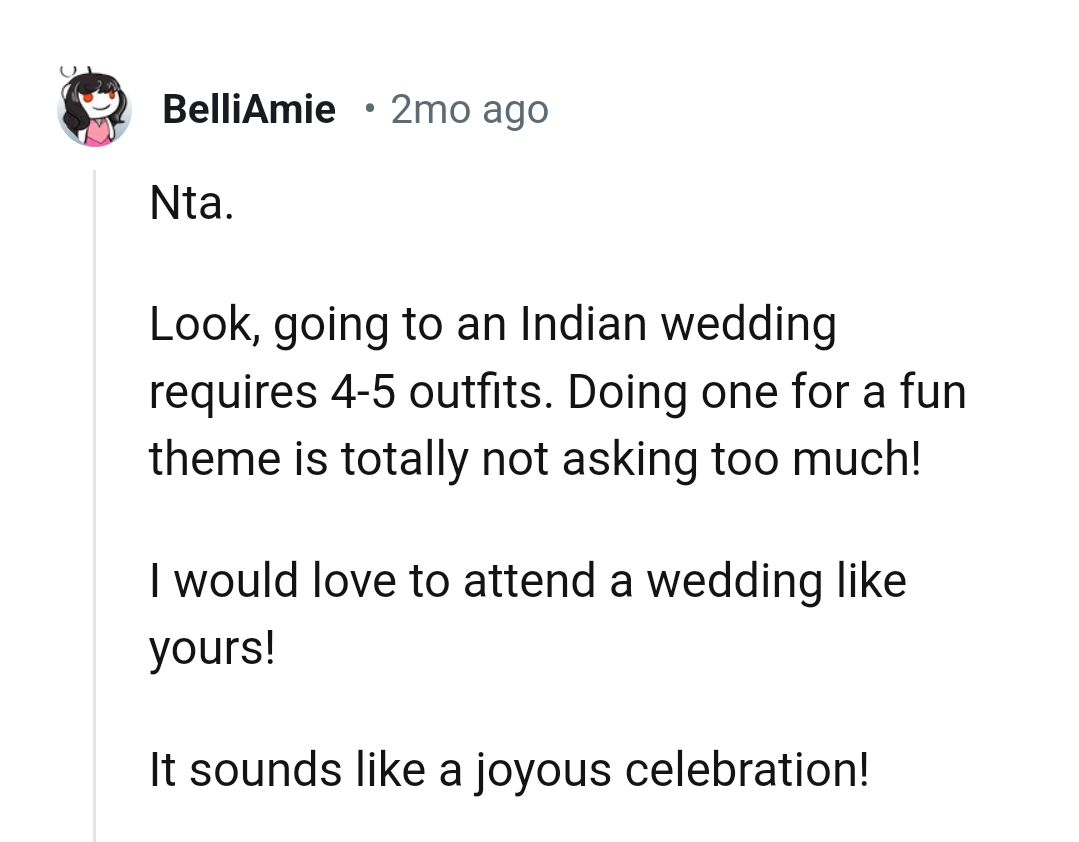Click the word "celebration!"
Screen dimensions: 1079x842
[747, 771]
